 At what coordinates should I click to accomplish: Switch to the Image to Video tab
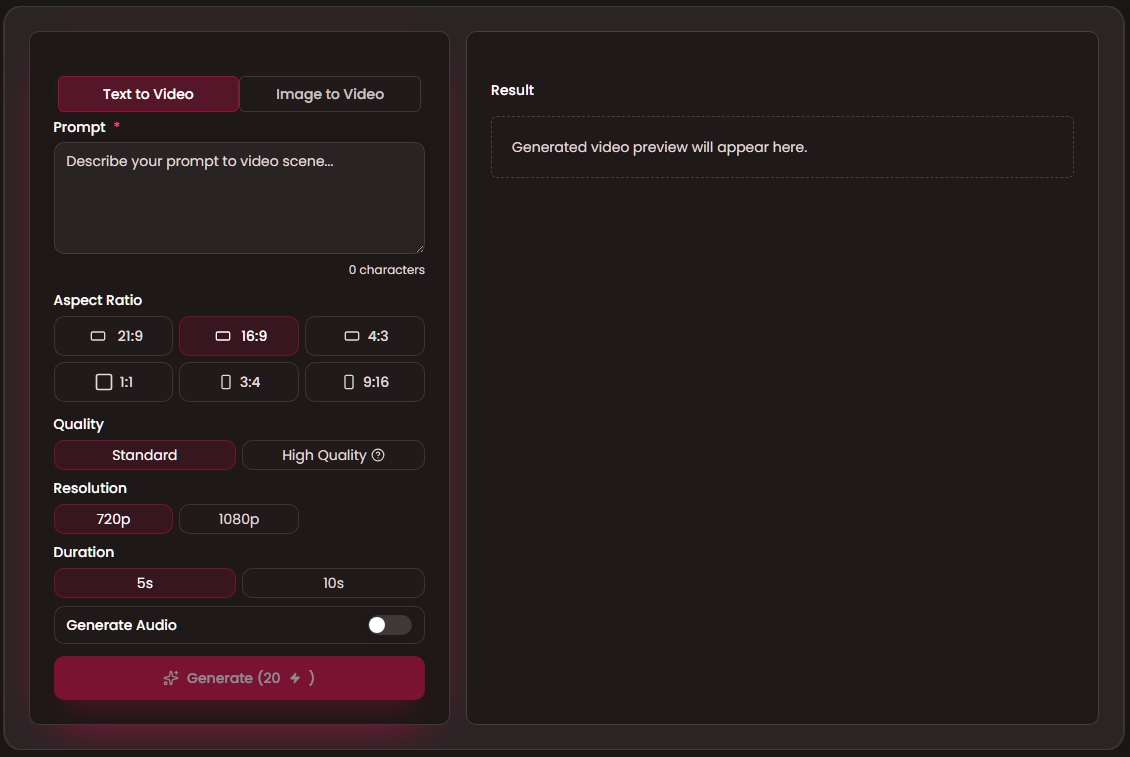pyautogui.click(x=330, y=94)
